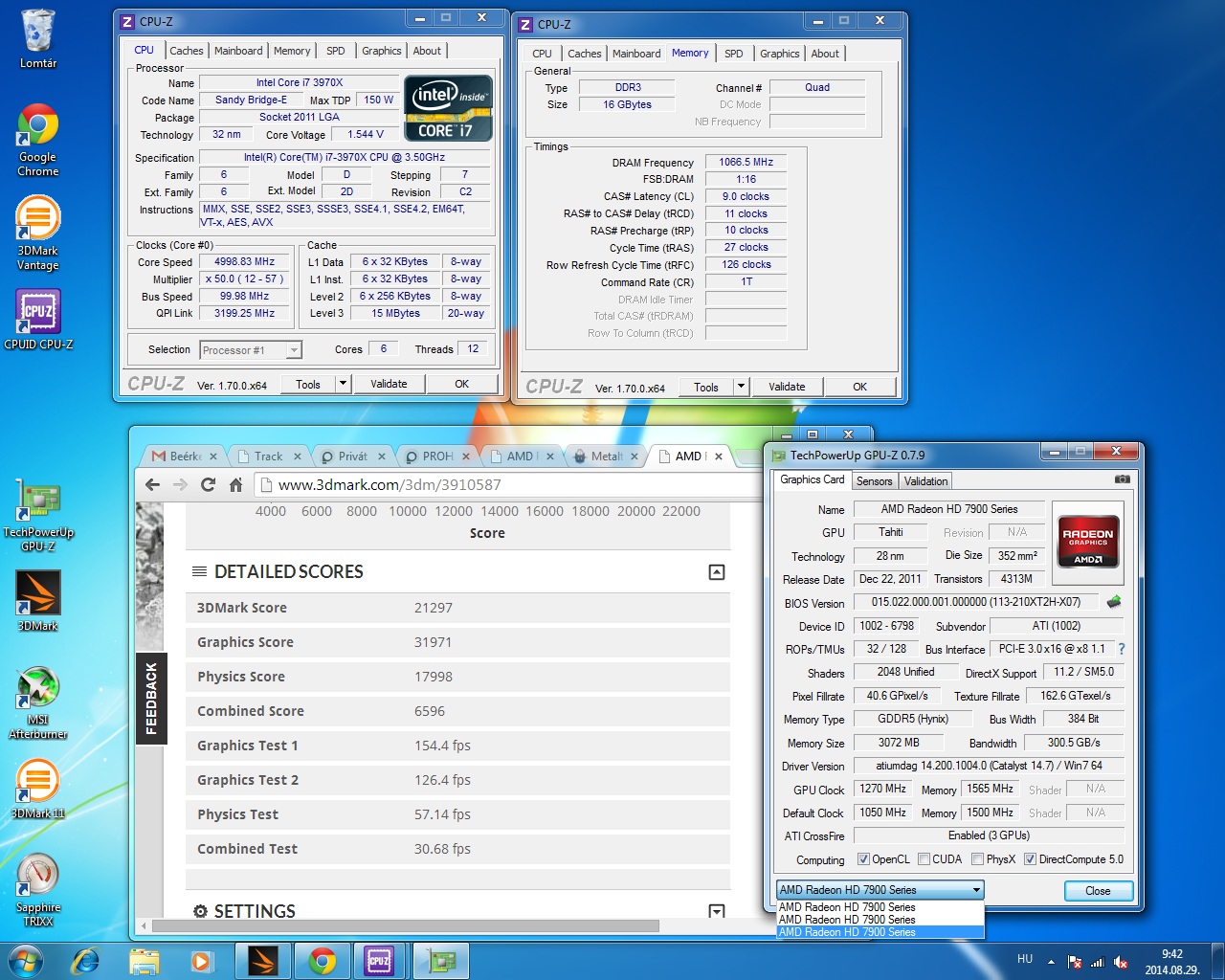Click the Chrome horizontal scrollbar thumb
1225x980 pixels.
pos(406,925)
